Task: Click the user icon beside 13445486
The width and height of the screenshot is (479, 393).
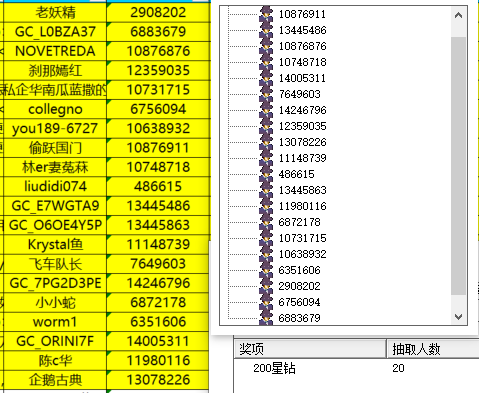Action: 266,30
